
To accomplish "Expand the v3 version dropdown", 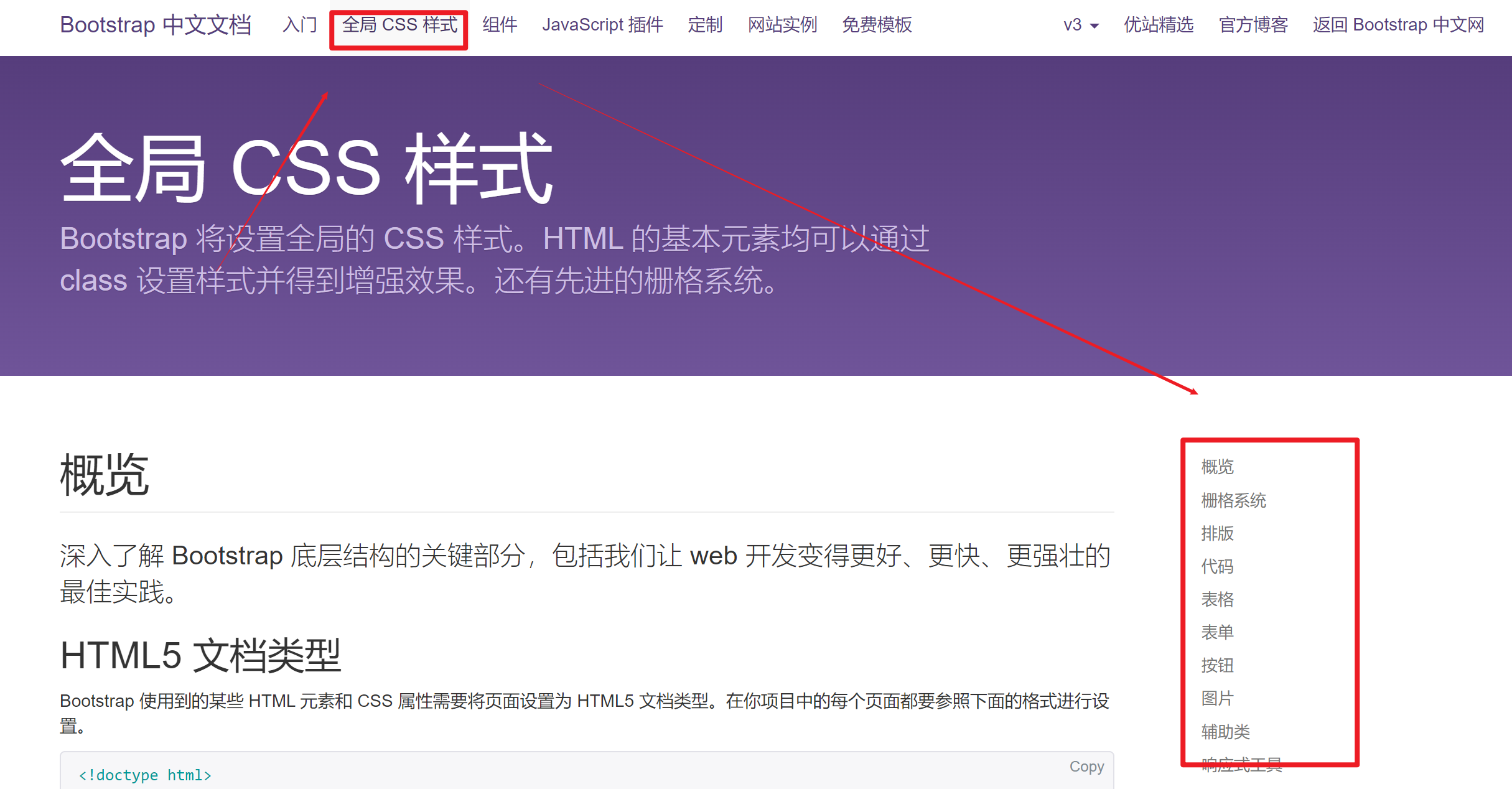I will 1081,25.
